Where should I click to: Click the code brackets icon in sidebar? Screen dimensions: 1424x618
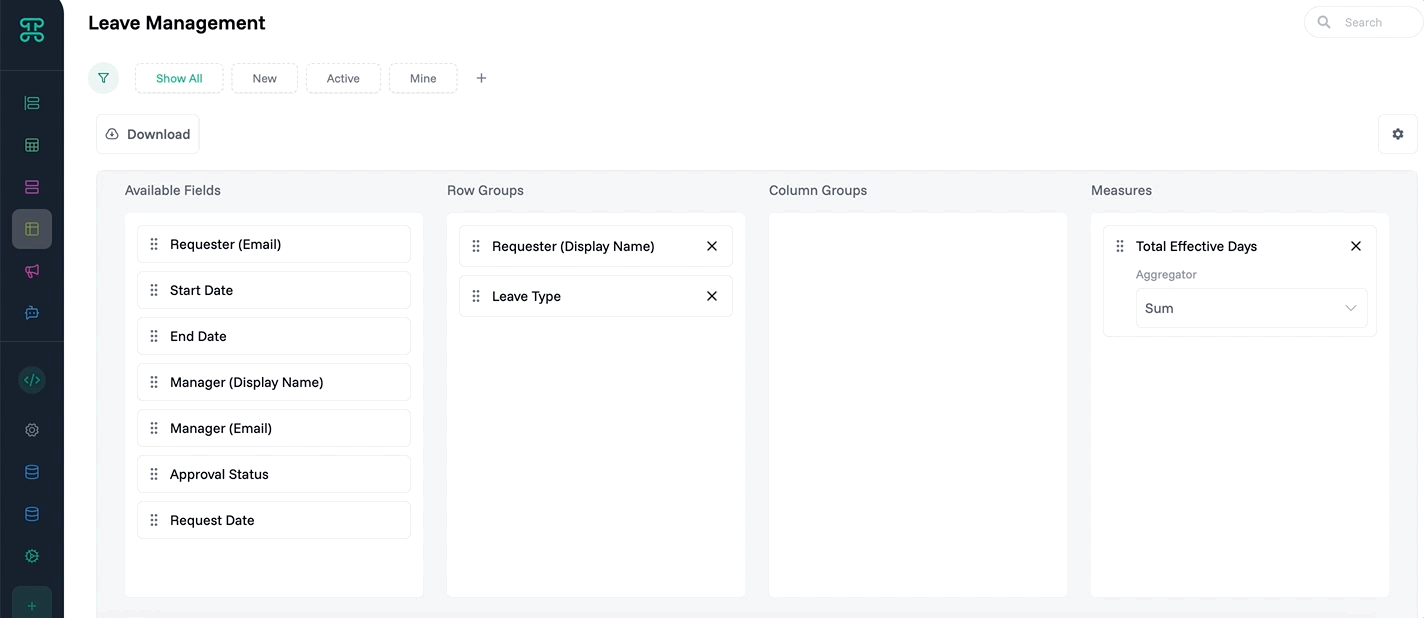point(32,380)
